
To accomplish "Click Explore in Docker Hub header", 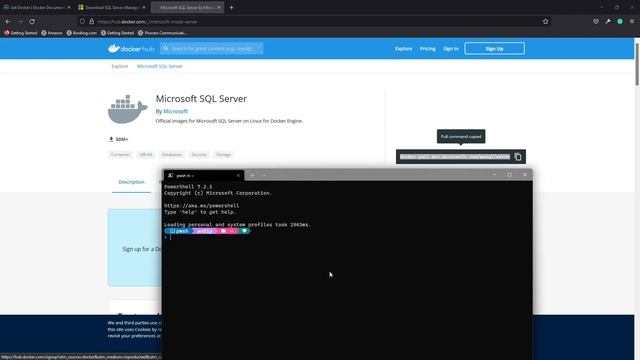I will point(403,49).
